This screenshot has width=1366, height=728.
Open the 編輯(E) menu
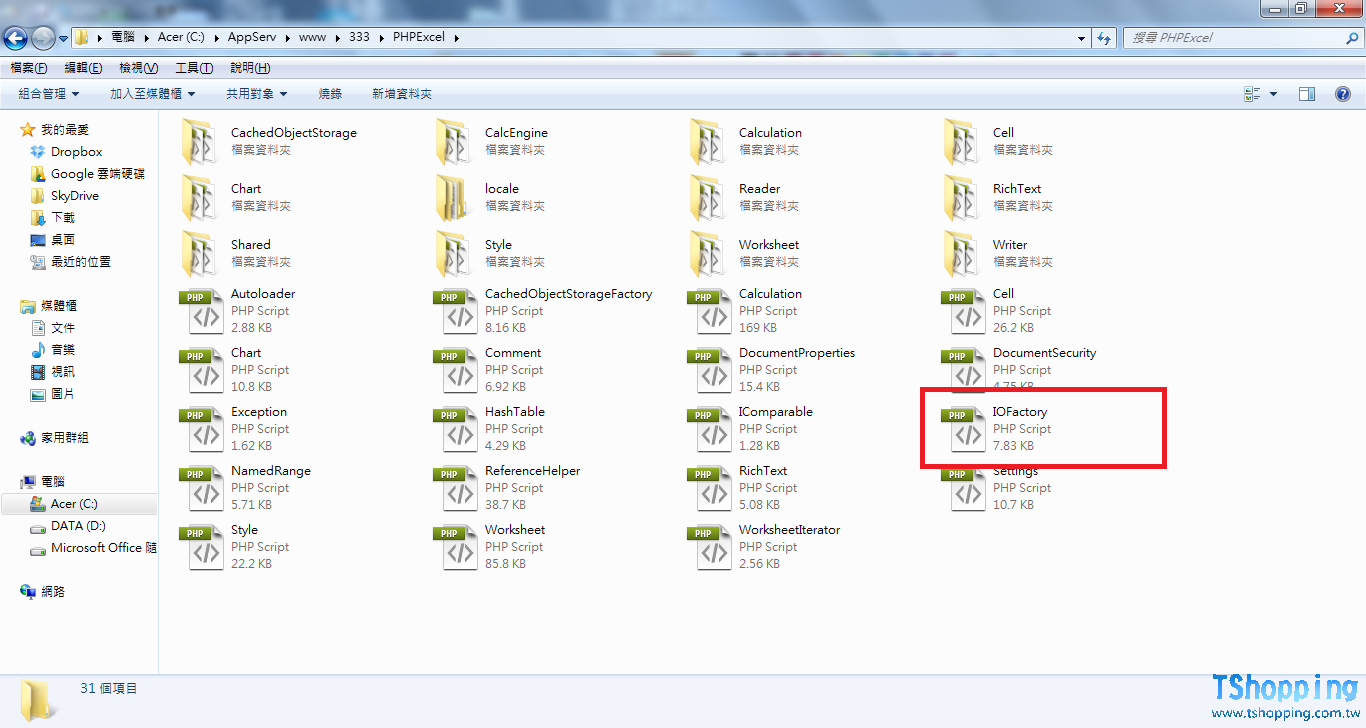[83, 68]
